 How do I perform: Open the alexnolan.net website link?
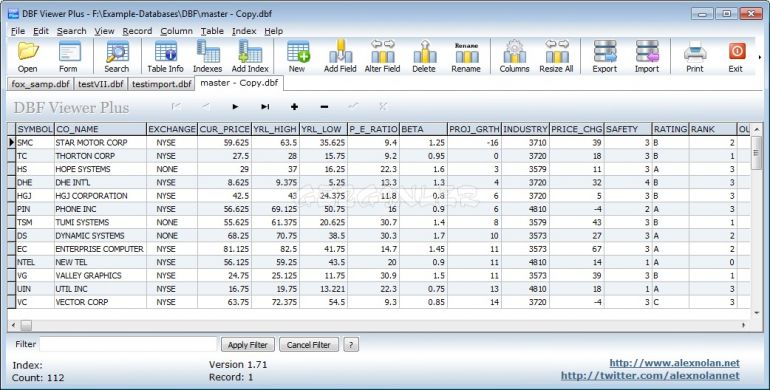pyautogui.click(x=674, y=363)
